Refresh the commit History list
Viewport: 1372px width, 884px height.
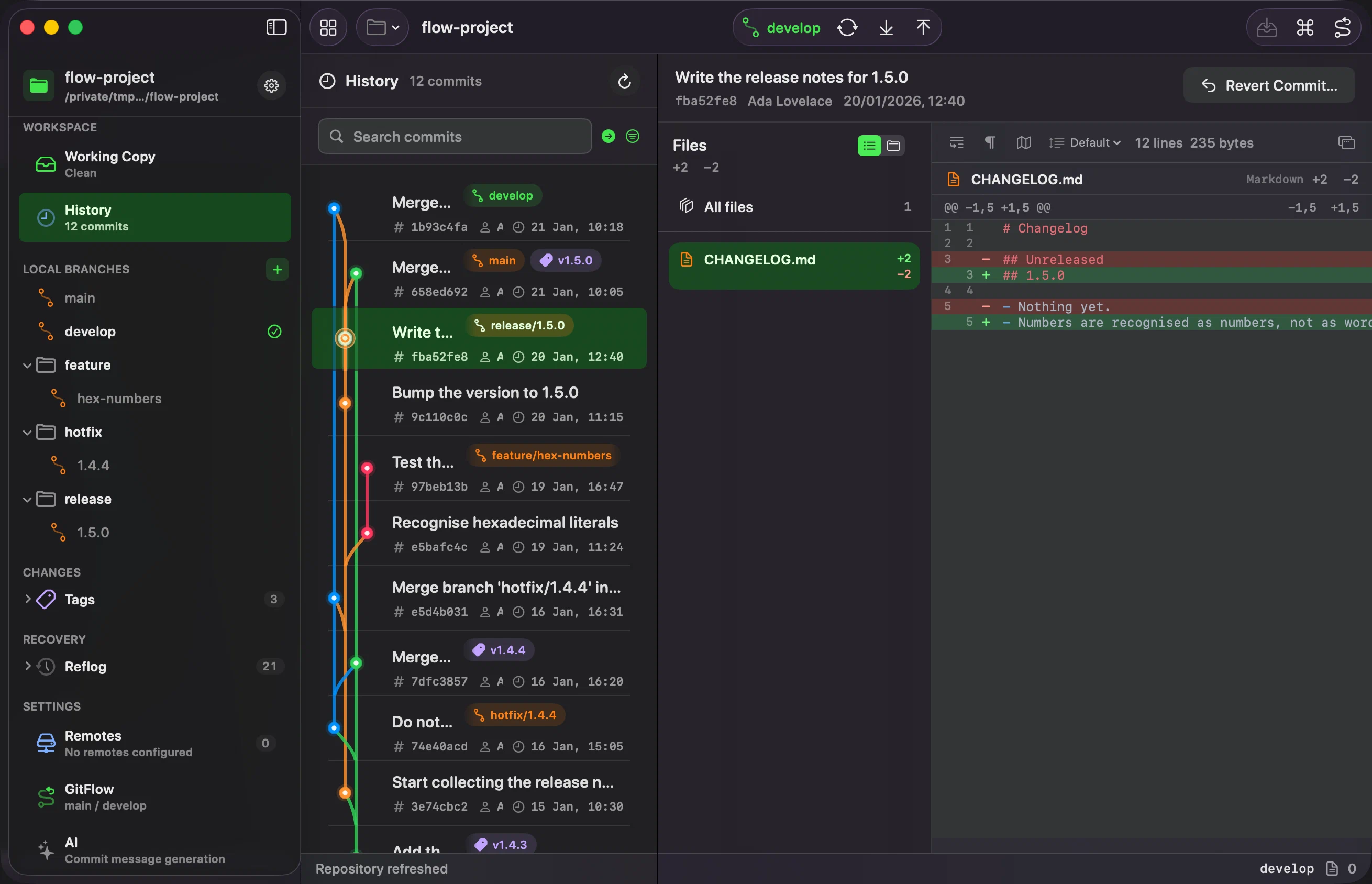tap(624, 82)
